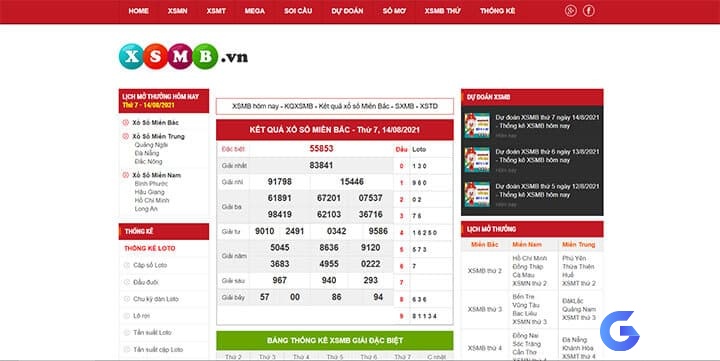Open the XSMB THỨ menu item
Viewport: 720px width, 361px height.
coord(442,11)
